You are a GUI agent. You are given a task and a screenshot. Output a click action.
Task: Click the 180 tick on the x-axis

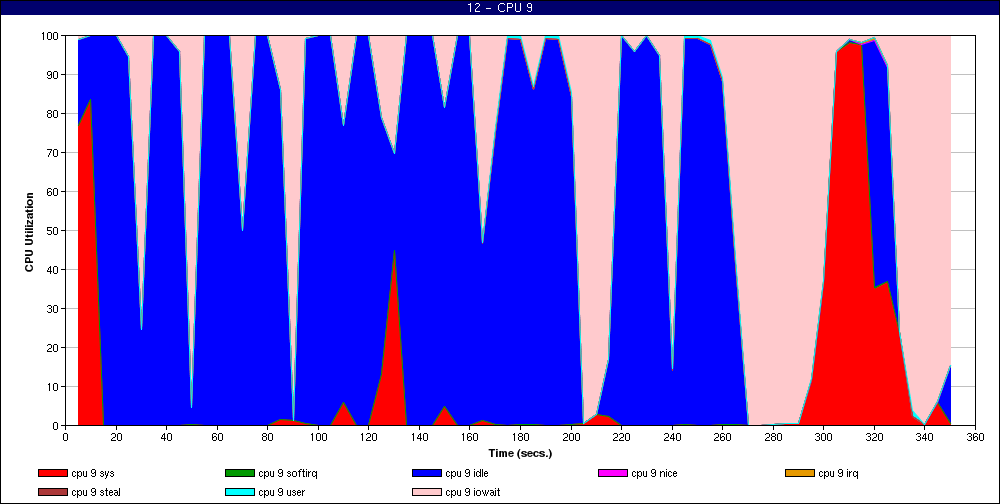520,436
